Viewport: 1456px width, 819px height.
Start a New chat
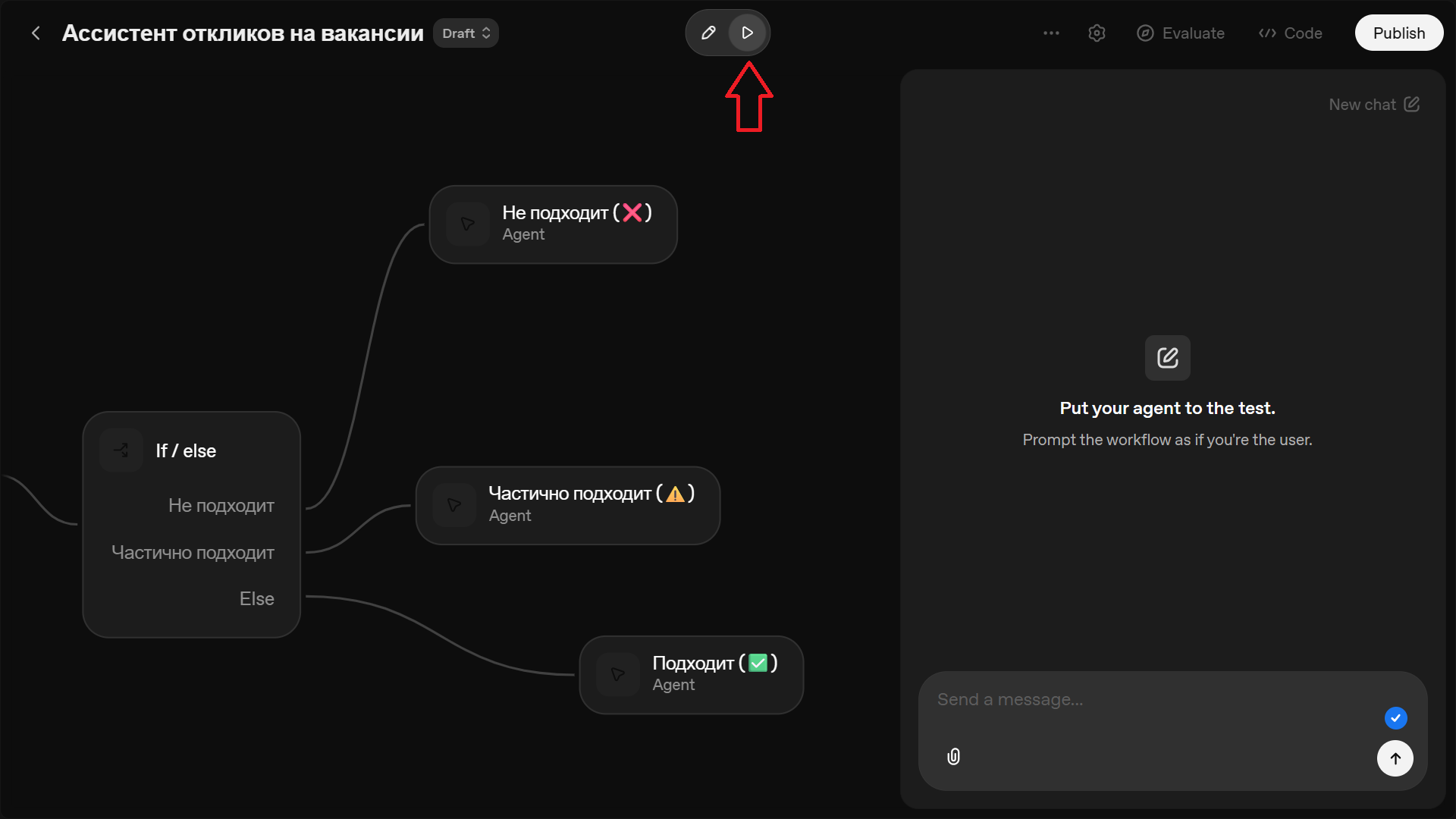(x=1373, y=105)
